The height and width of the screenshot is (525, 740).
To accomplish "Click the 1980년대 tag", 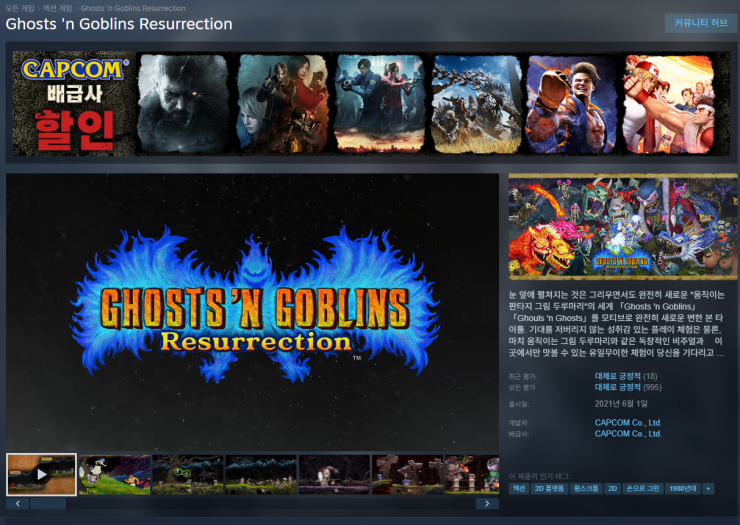I will pyautogui.click(x=682, y=489).
